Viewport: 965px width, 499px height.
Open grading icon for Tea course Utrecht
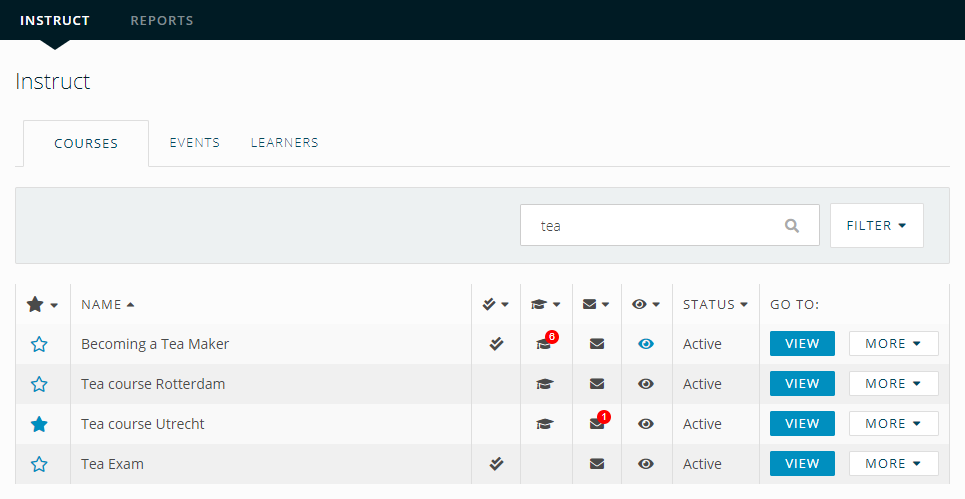tap(544, 424)
